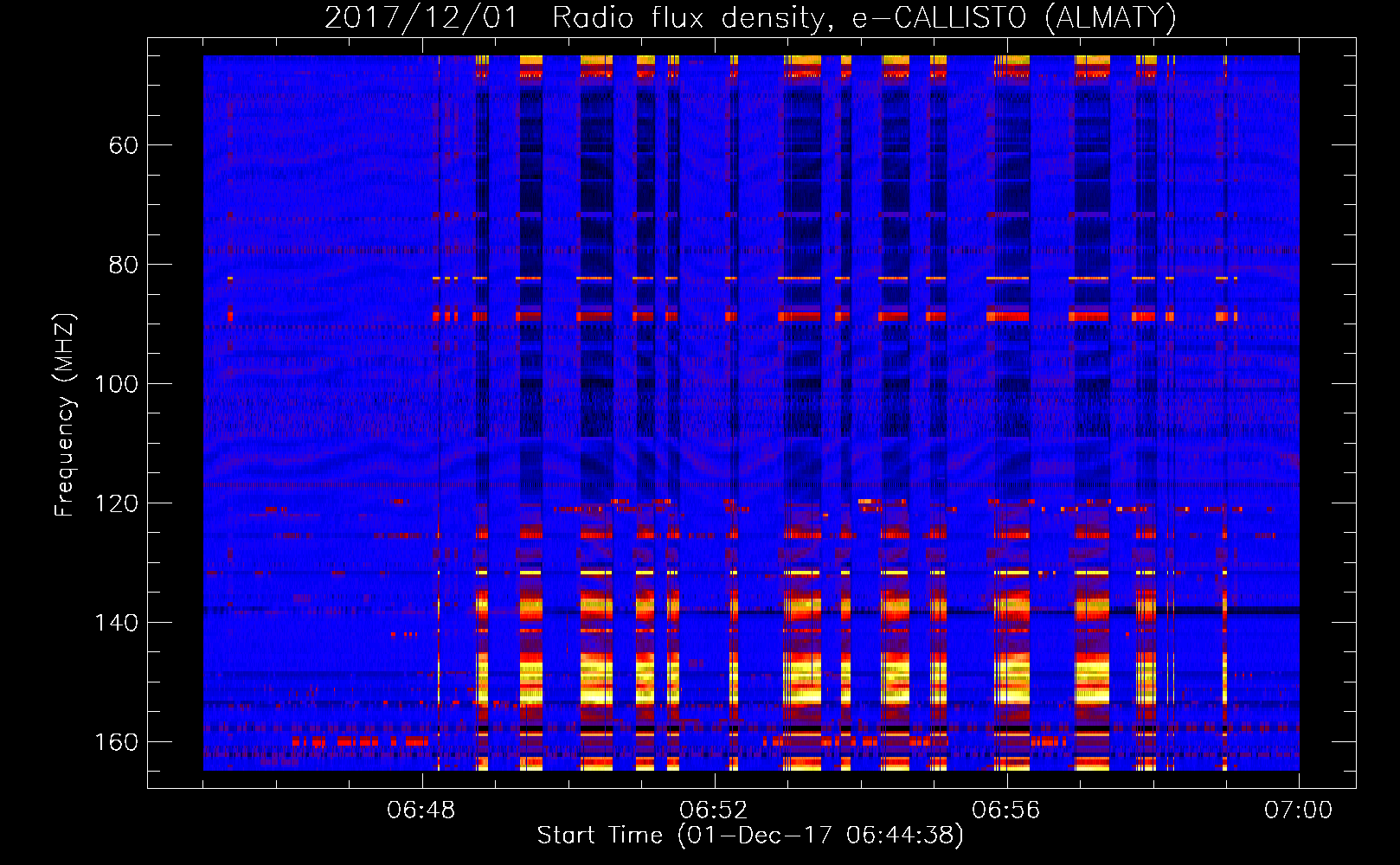Click the 'Frequency (MHZ)' axis label
Image resolution: width=1400 pixels, height=865 pixels.
[65, 415]
